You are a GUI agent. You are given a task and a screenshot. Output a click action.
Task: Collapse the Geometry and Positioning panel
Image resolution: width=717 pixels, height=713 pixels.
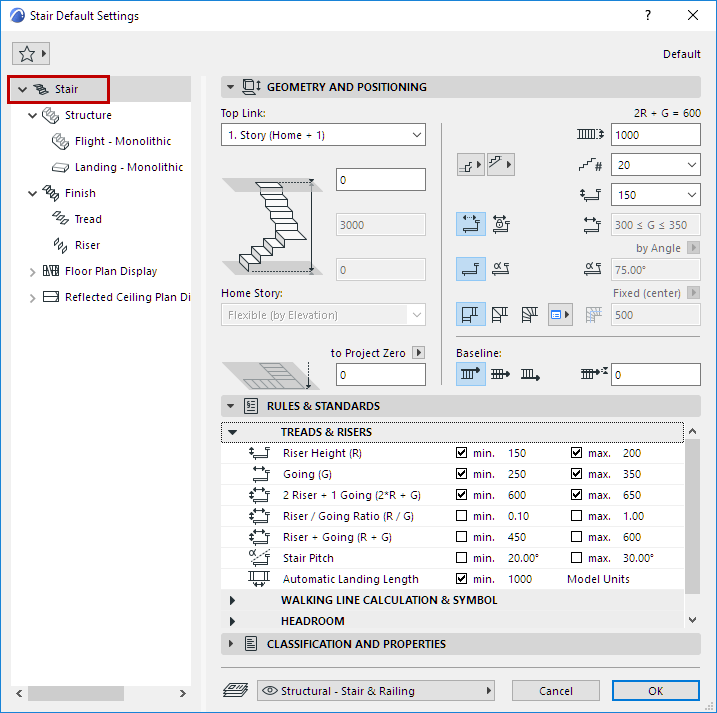click(x=230, y=87)
